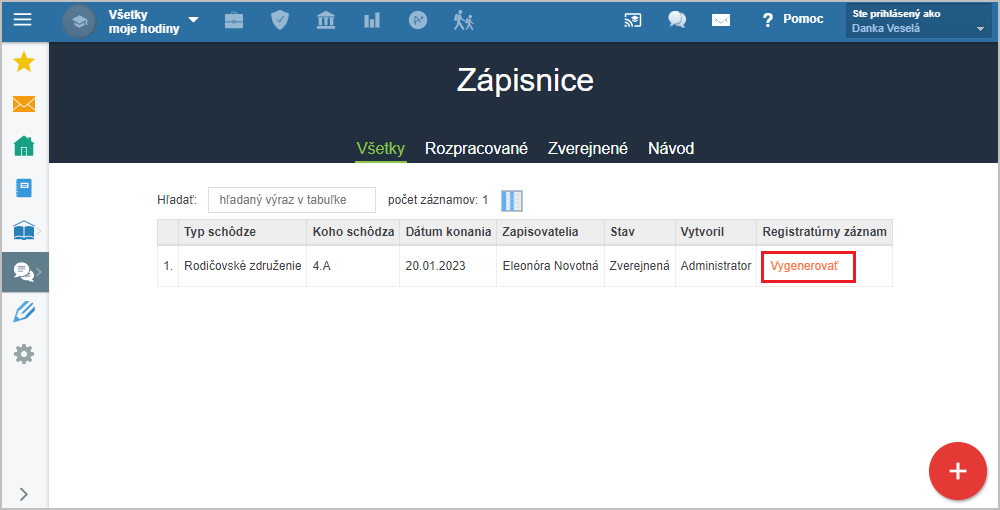Open the blue pen icon in sidebar

[24, 312]
